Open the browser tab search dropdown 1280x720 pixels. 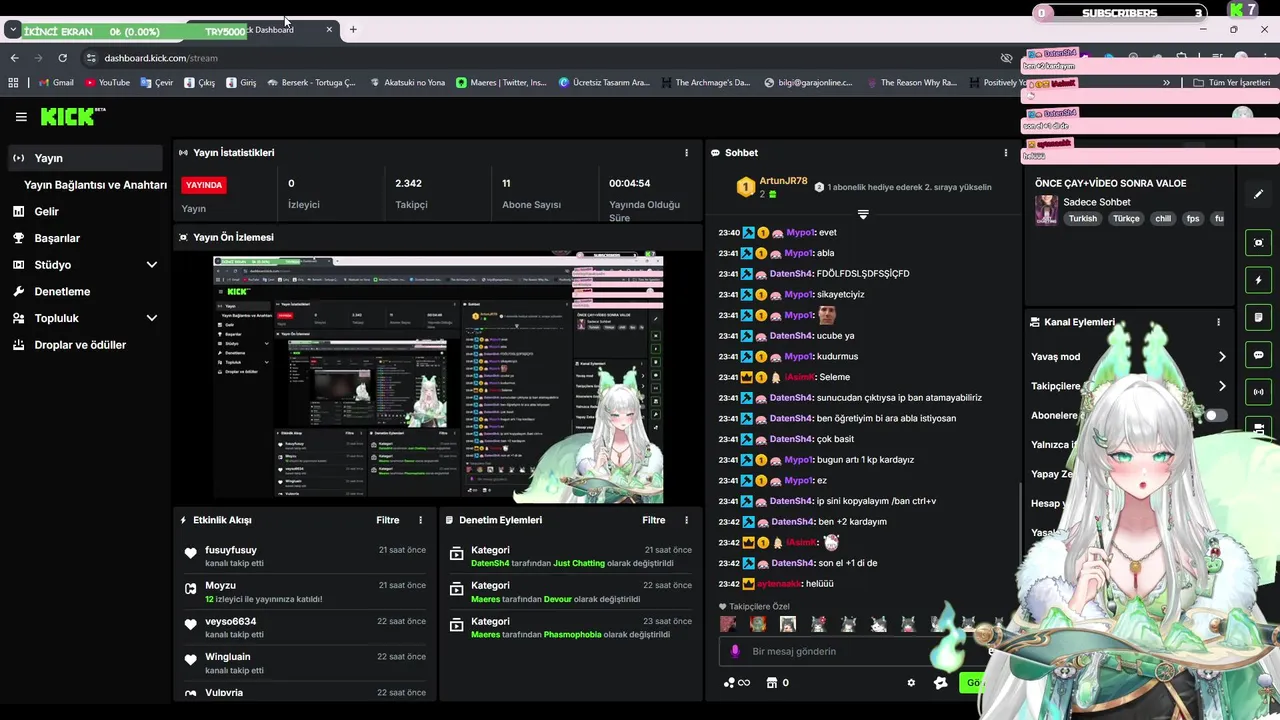click(12, 30)
